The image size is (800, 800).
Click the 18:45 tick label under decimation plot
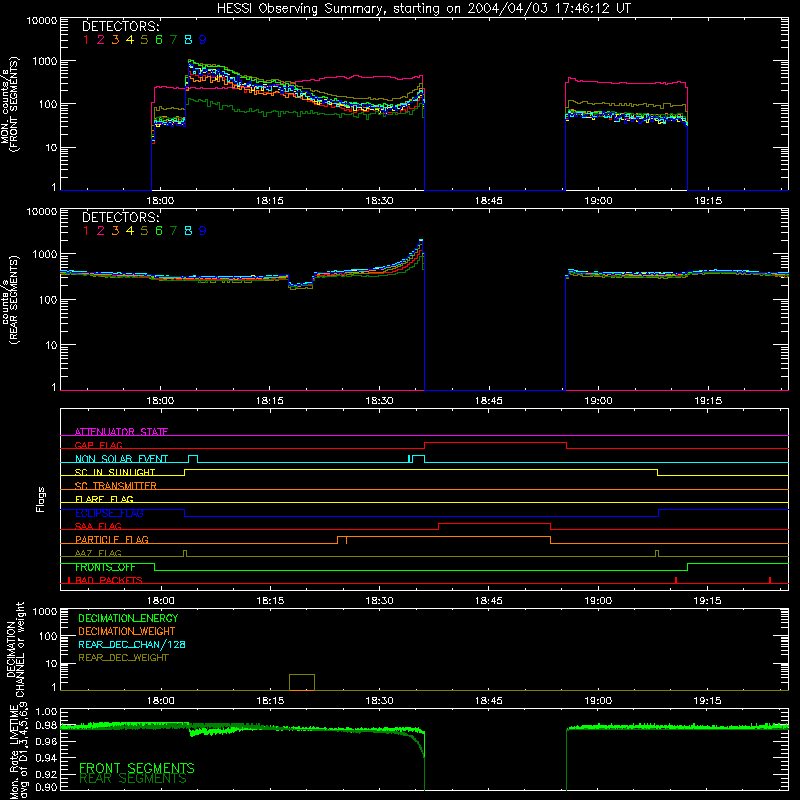click(489, 701)
